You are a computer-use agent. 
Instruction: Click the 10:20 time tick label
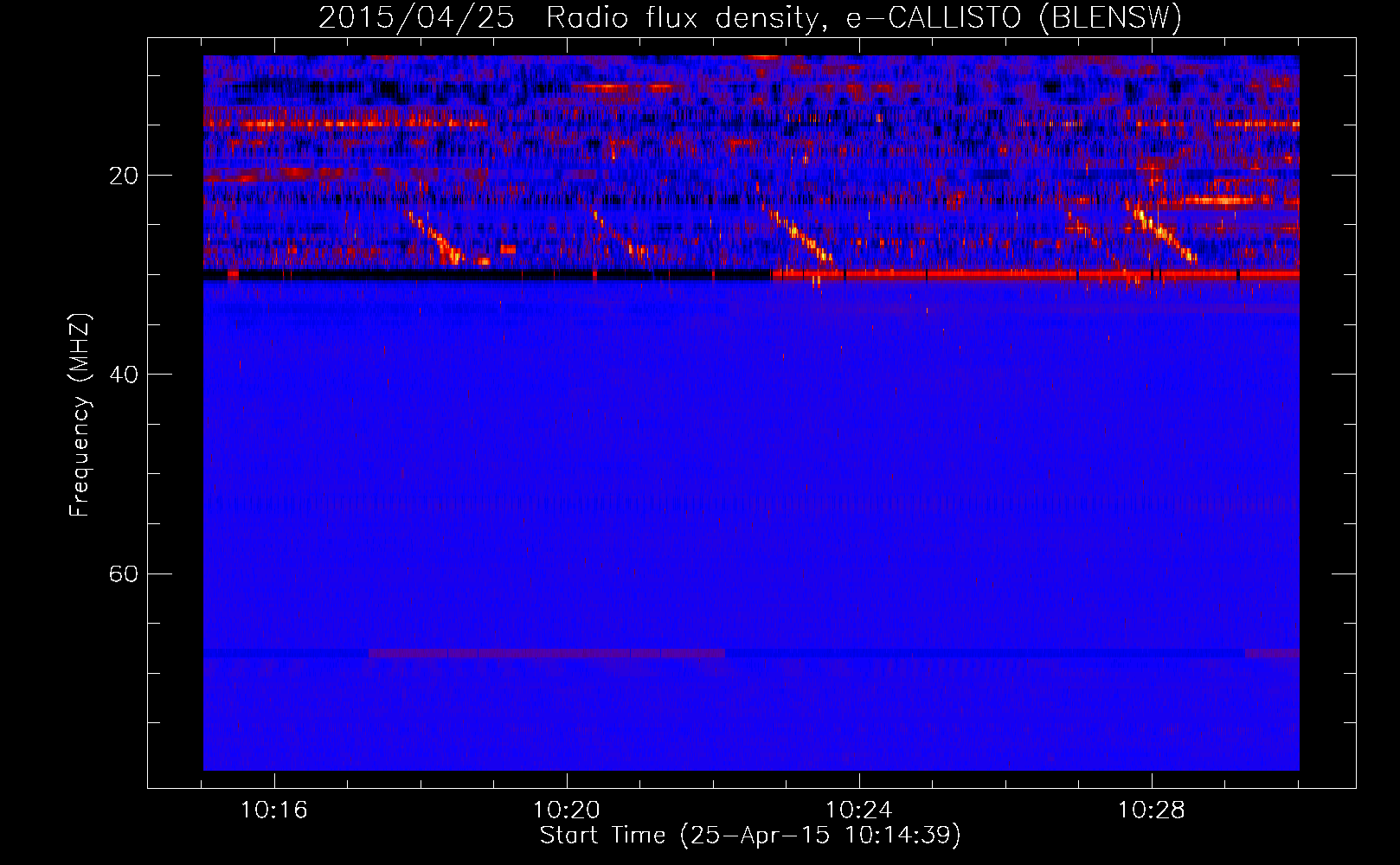coord(567,811)
